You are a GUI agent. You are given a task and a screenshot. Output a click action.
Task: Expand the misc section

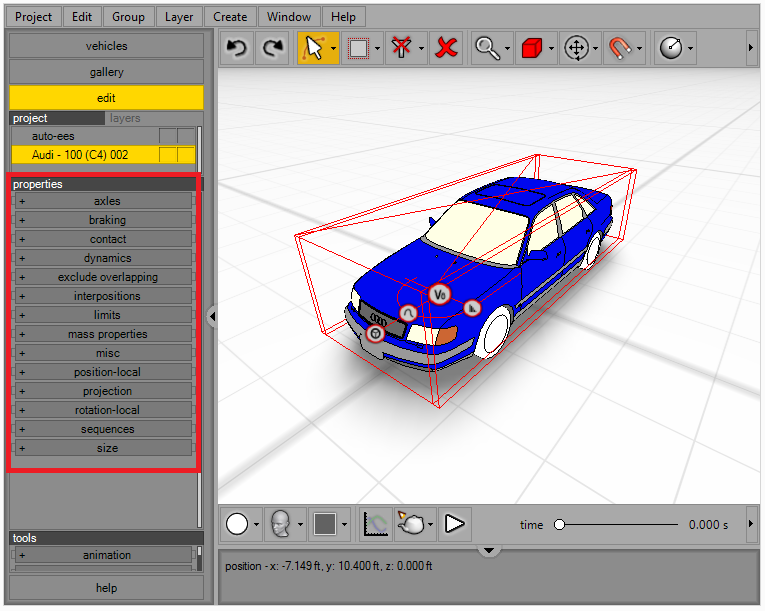click(103, 353)
